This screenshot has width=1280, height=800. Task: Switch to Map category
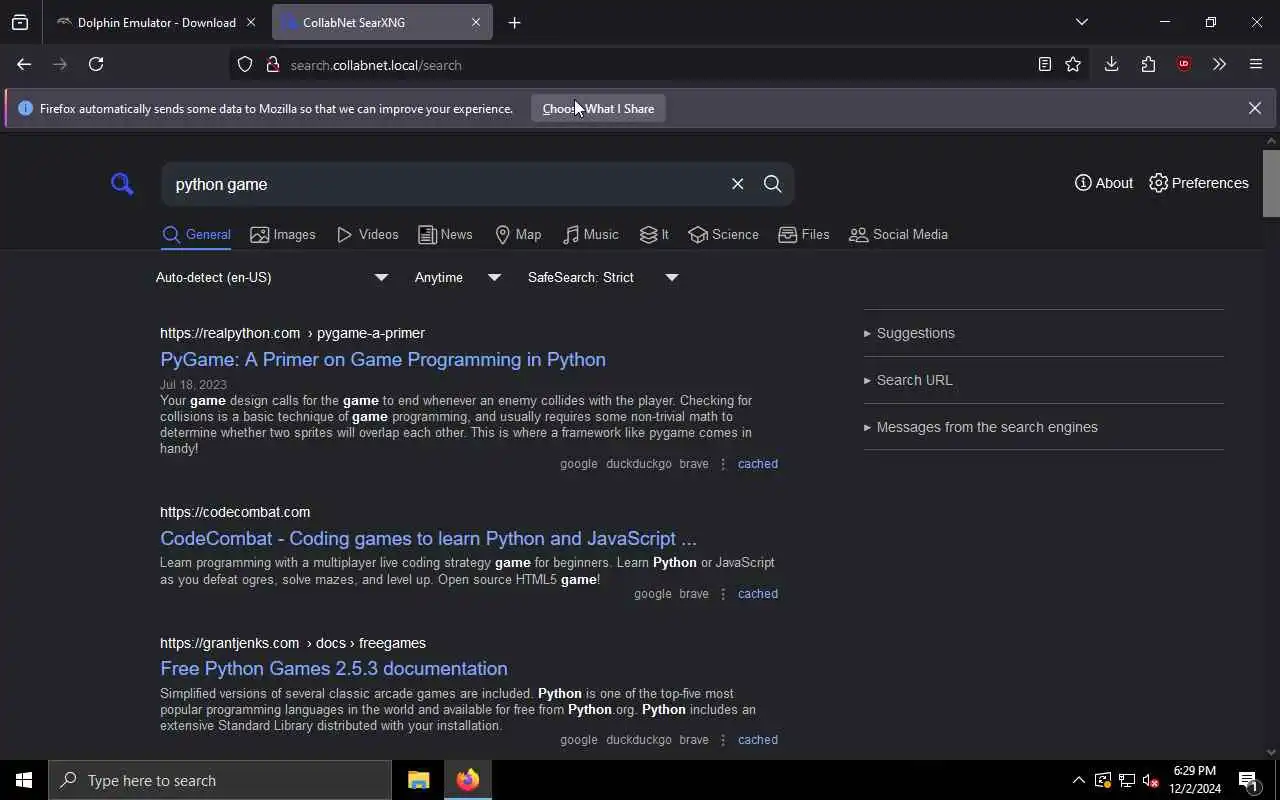coord(518,235)
